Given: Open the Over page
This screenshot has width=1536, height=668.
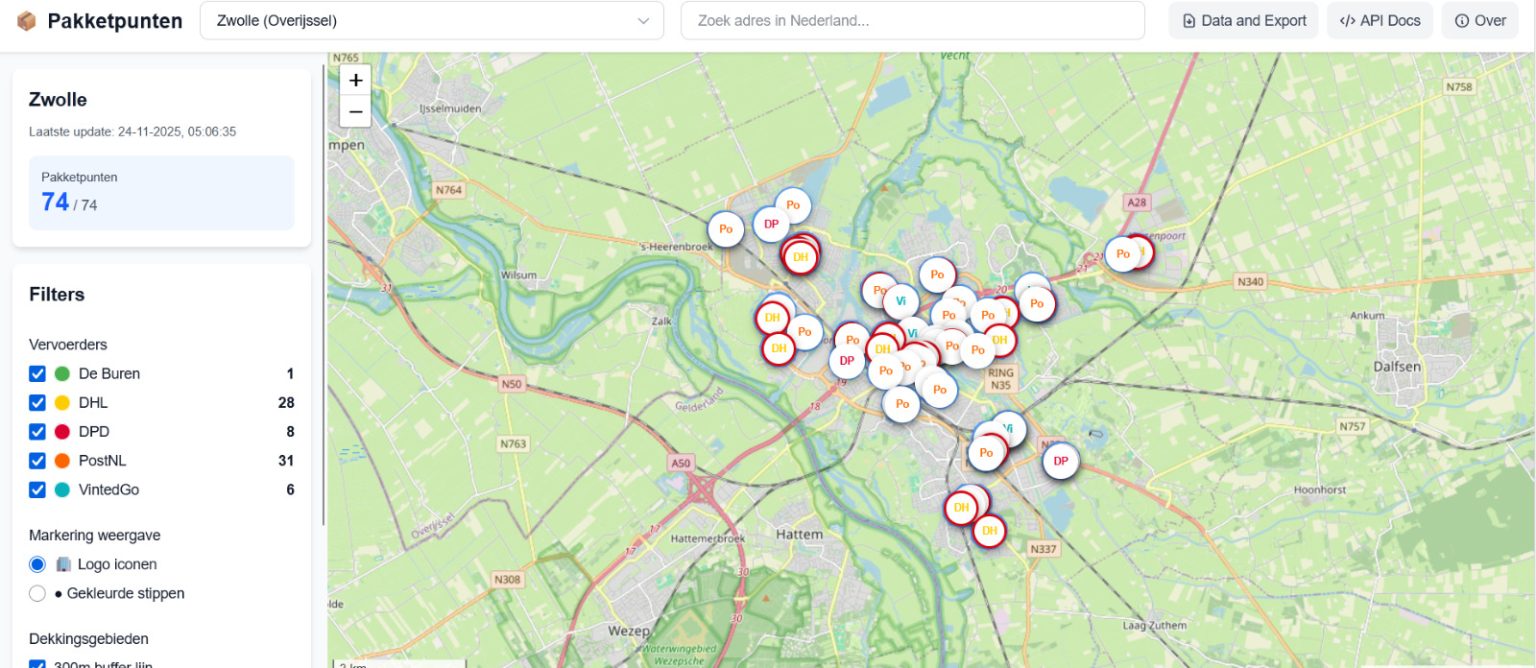Looking at the screenshot, I should [1479, 19].
